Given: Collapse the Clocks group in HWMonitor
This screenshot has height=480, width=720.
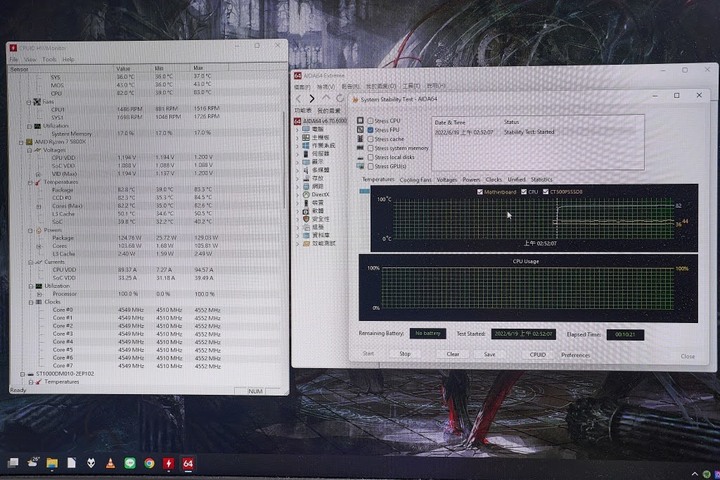Looking at the screenshot, I should pyautogui.click(x=31, y=302).
